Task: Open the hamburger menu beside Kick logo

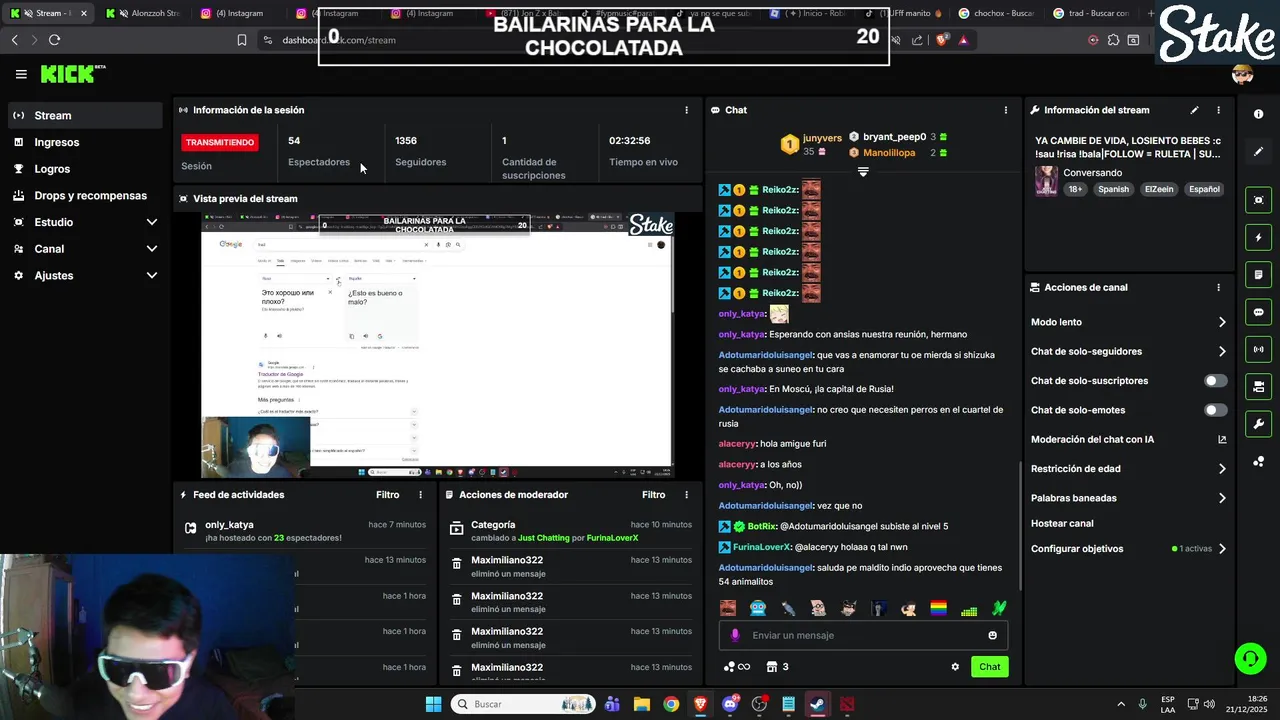Action: [21, 74]
